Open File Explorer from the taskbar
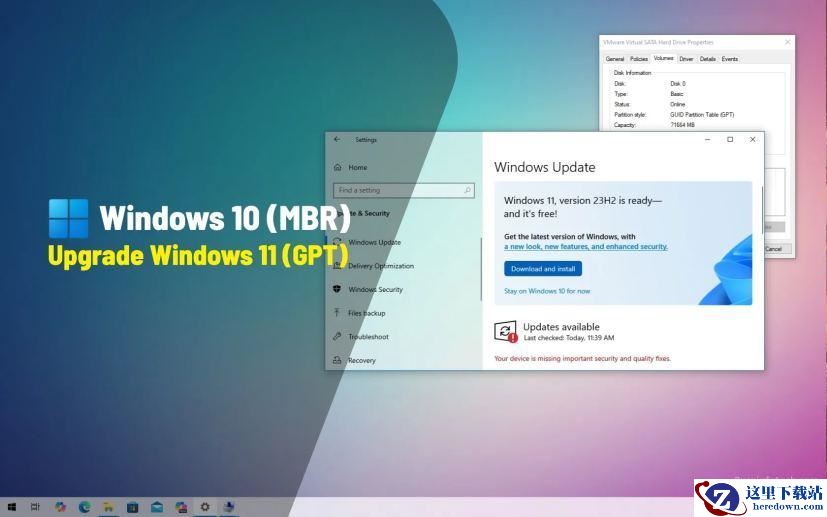This screenshot has width=827, height=517. [x=109, y=507]
